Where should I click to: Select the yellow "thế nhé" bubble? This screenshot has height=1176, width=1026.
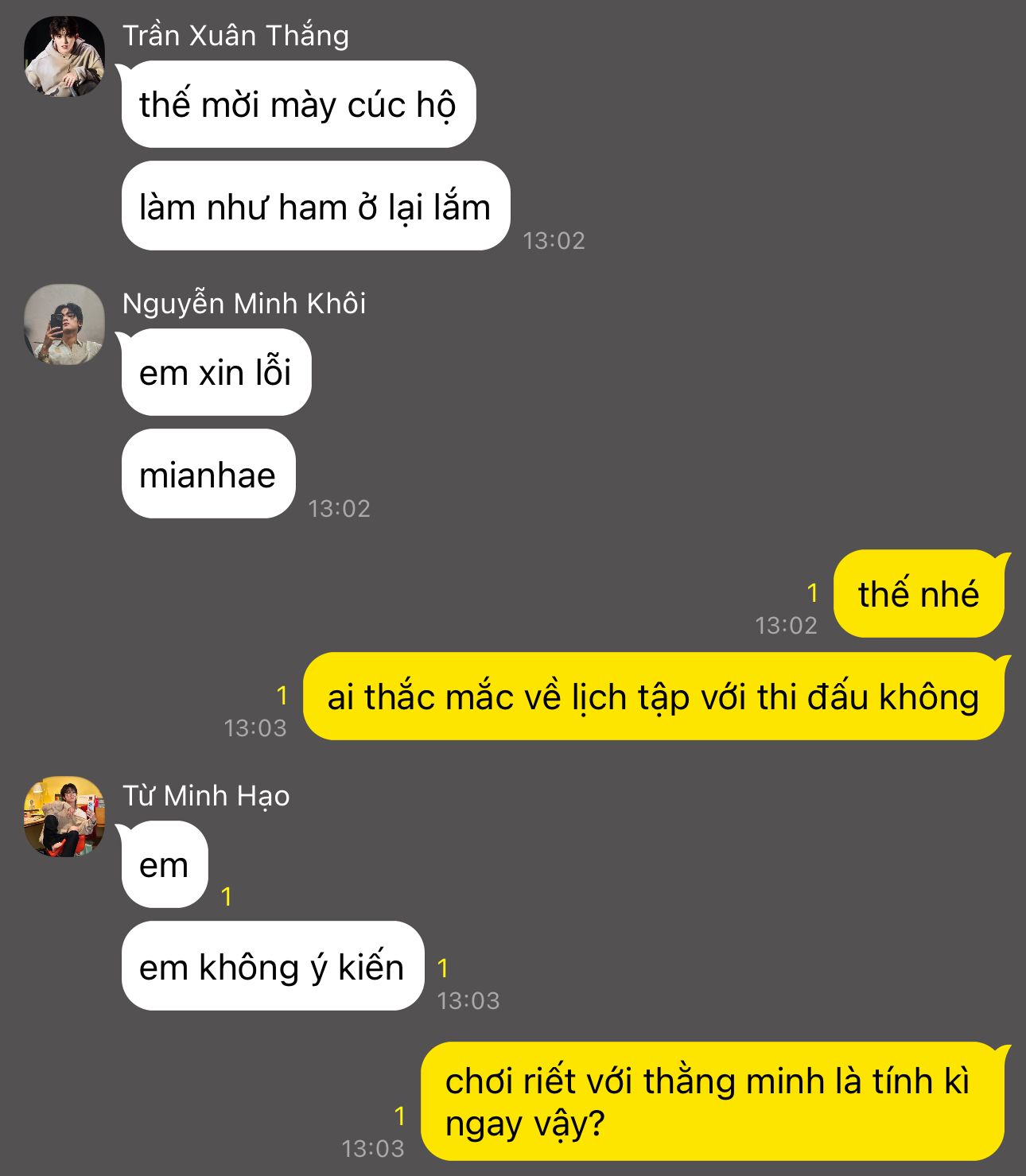919,593
